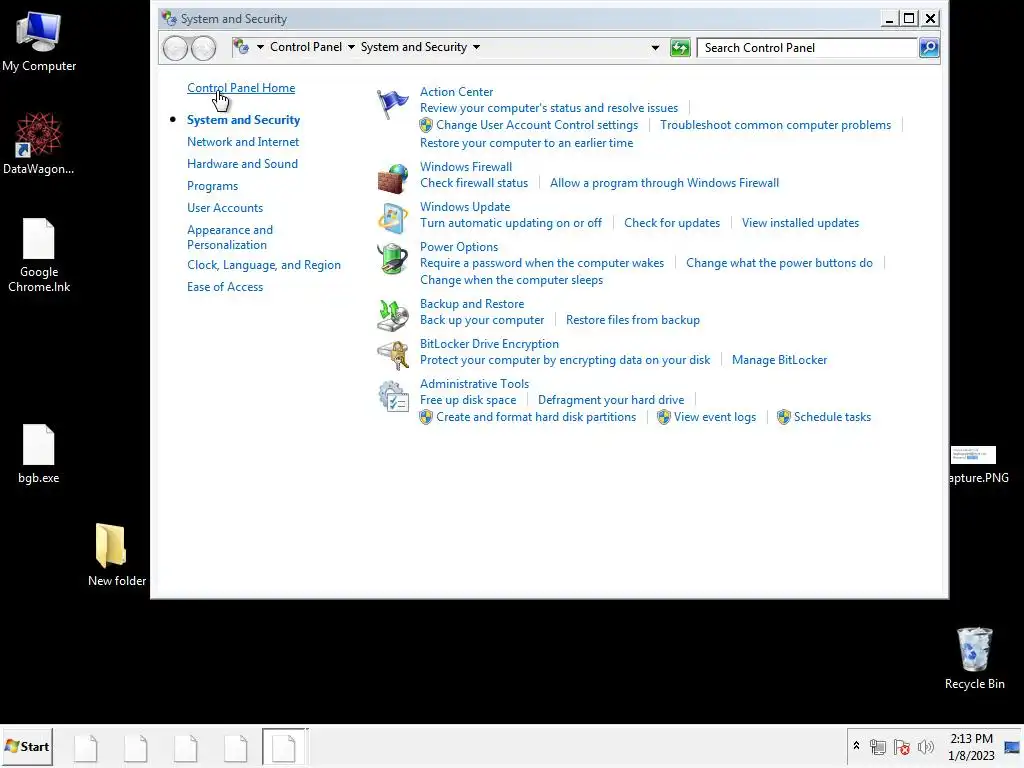Screen dimensions: 1024x768
Task: Click View event logs link
Action: tap(714, 417)
